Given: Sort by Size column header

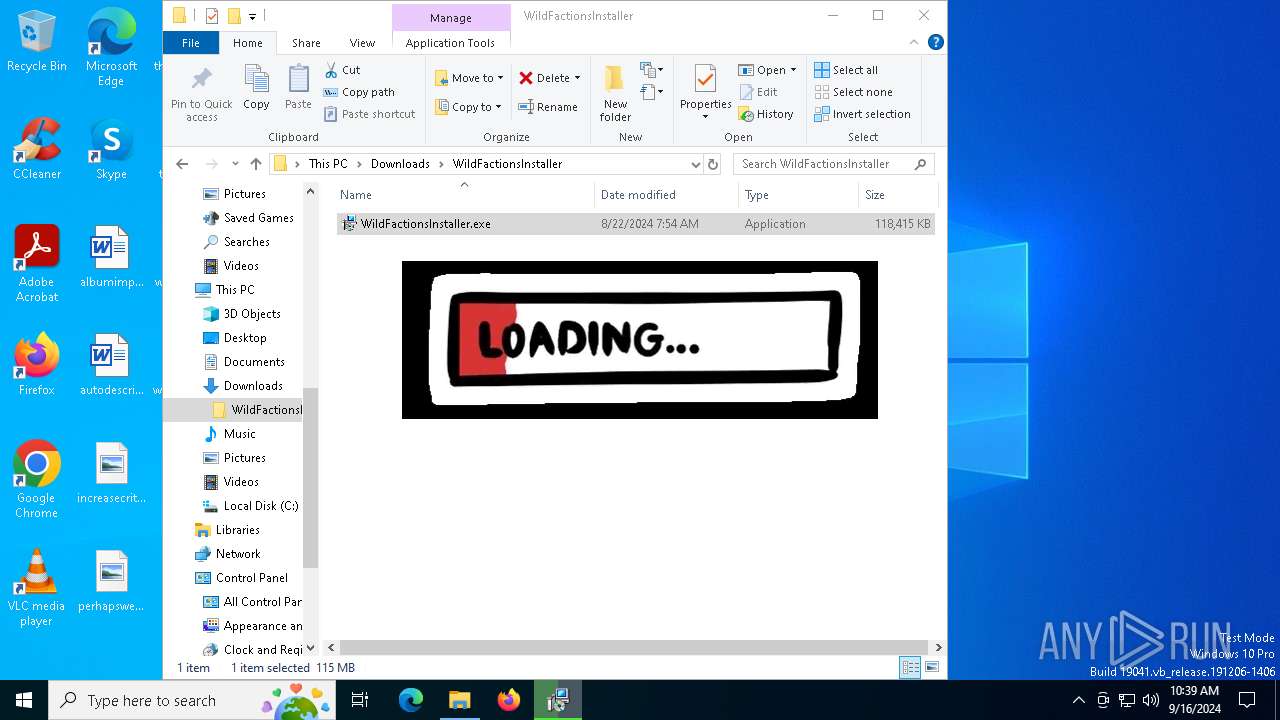Looking at the screenshot, I should tap(897, 195).
